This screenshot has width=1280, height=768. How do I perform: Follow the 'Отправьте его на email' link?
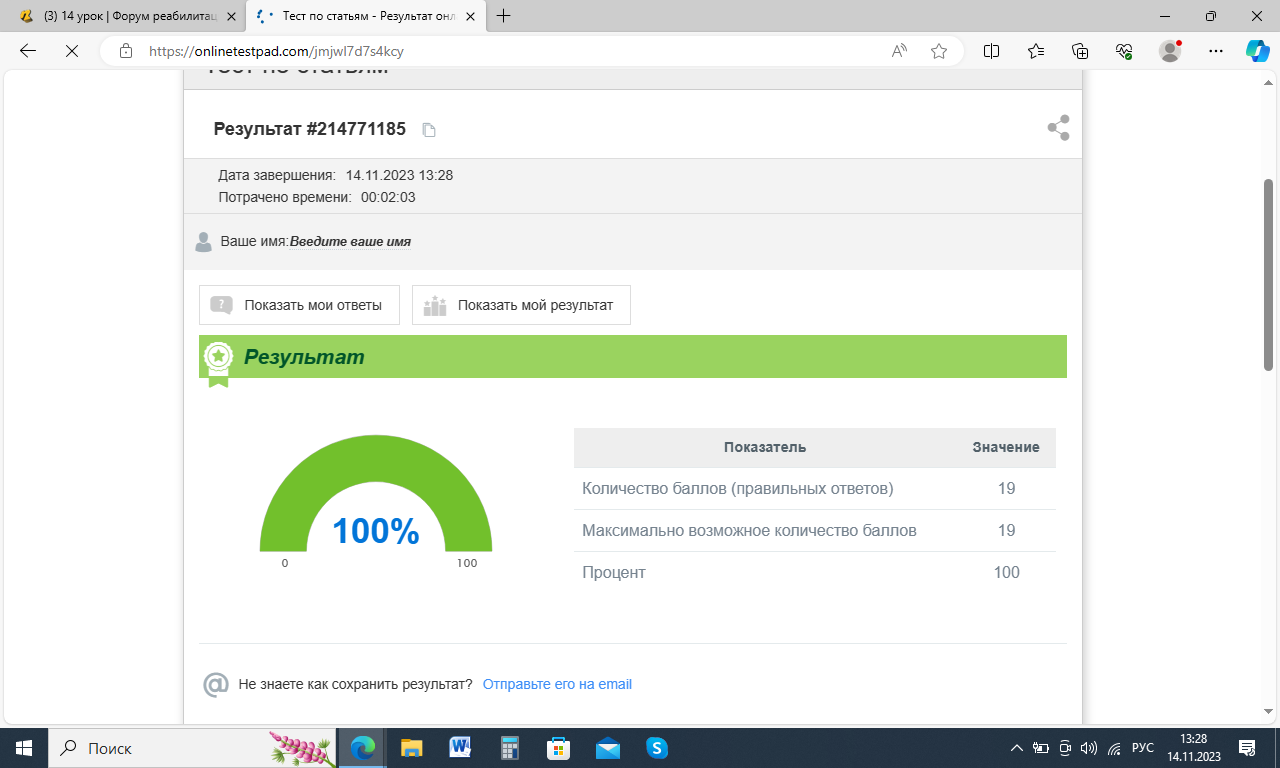click(x=557, y=684)
